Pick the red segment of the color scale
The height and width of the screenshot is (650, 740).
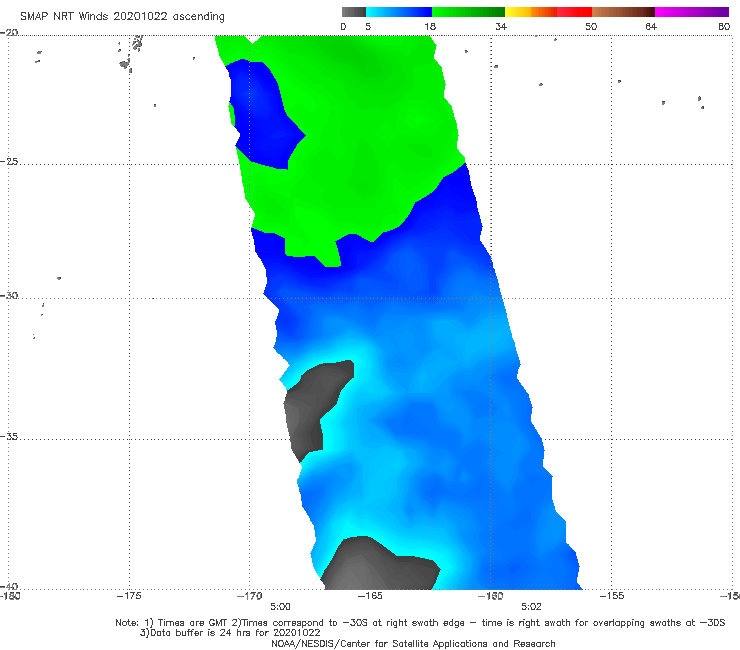(574, 12)
